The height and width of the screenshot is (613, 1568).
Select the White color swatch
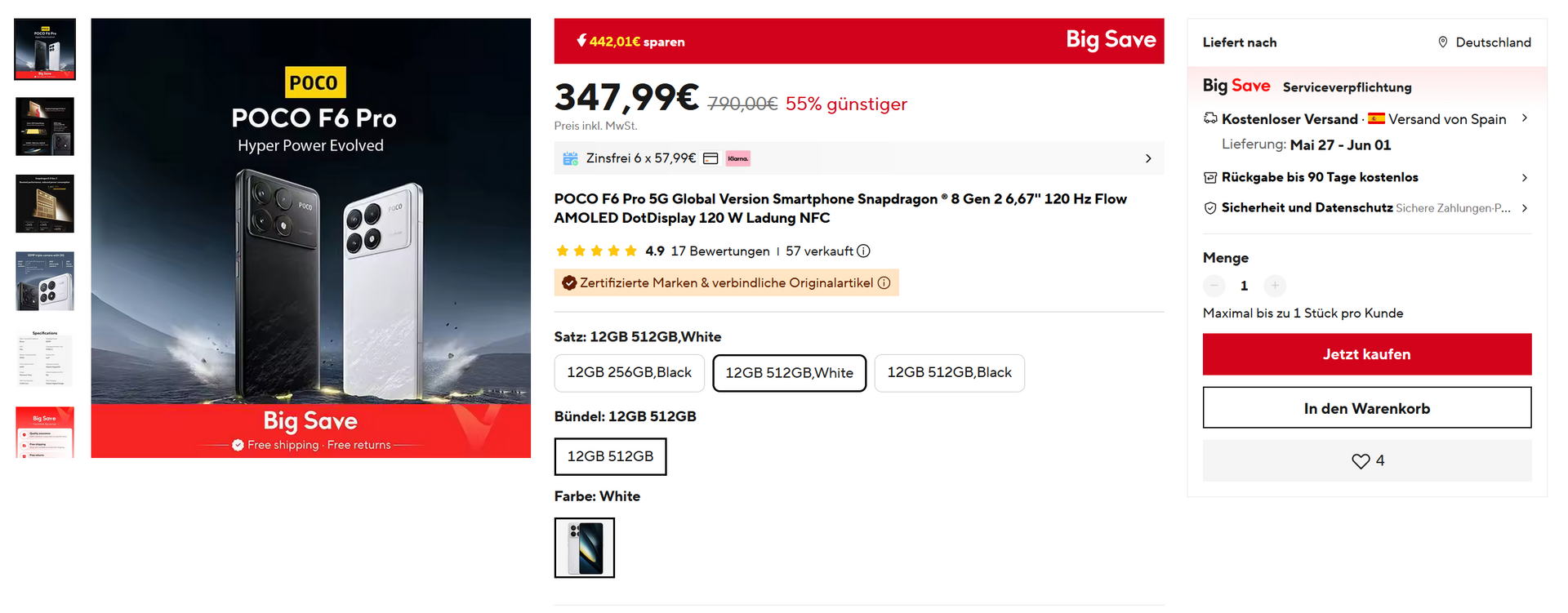click(584, 548)
